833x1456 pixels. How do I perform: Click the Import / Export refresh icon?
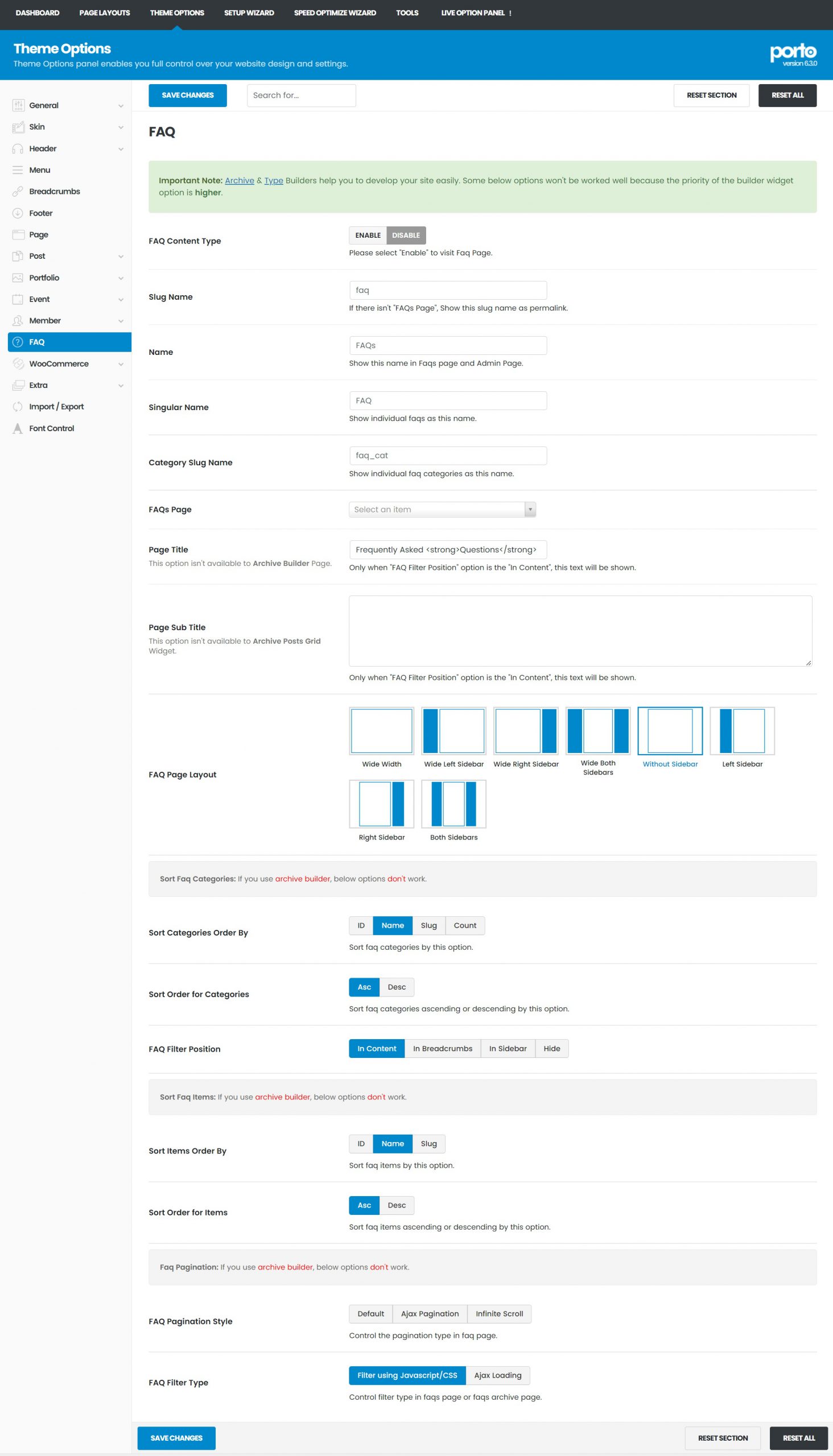coord(18,407)
